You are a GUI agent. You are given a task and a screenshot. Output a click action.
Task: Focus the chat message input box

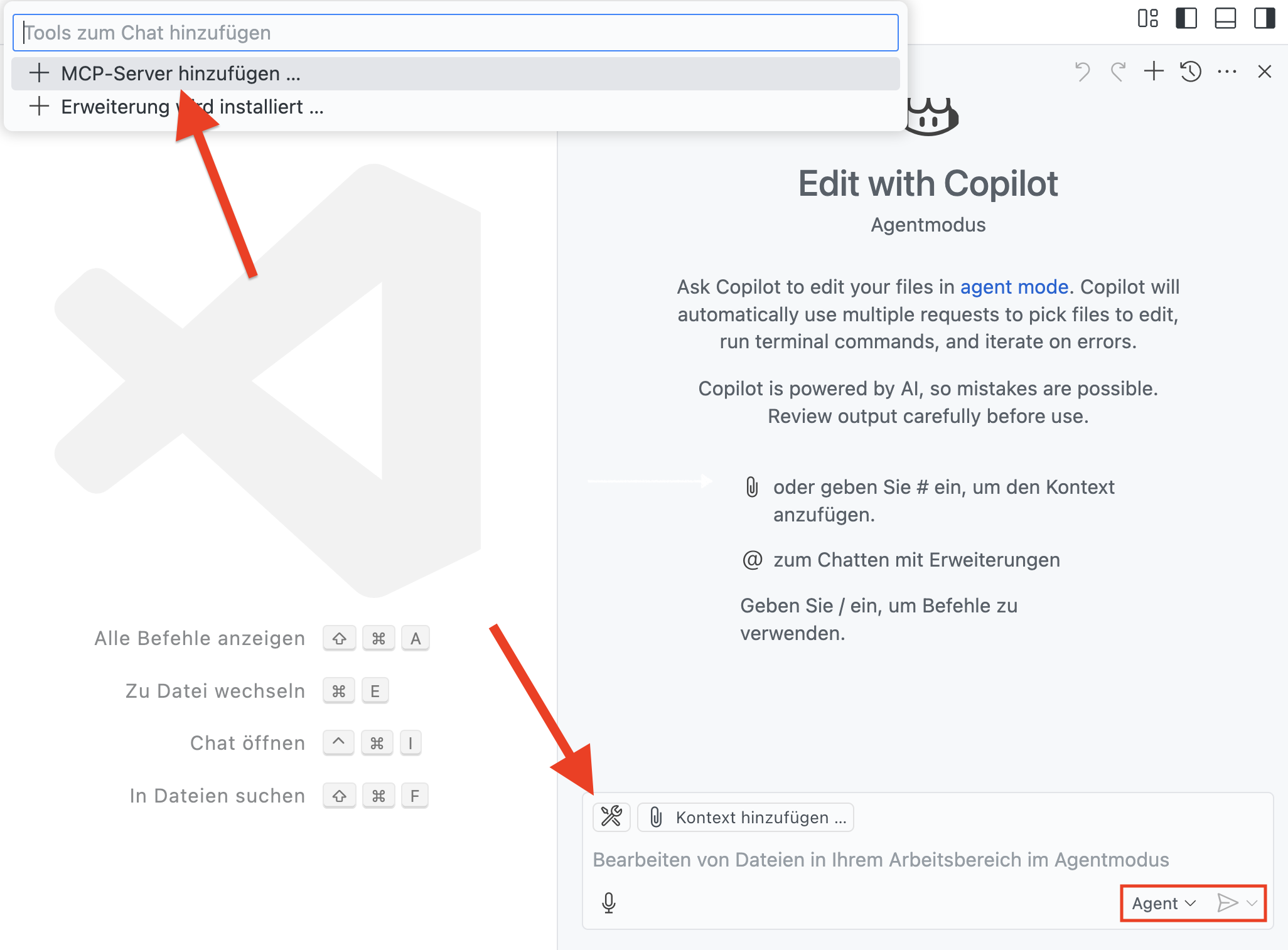pyautogui.click(x=928, y=860)
